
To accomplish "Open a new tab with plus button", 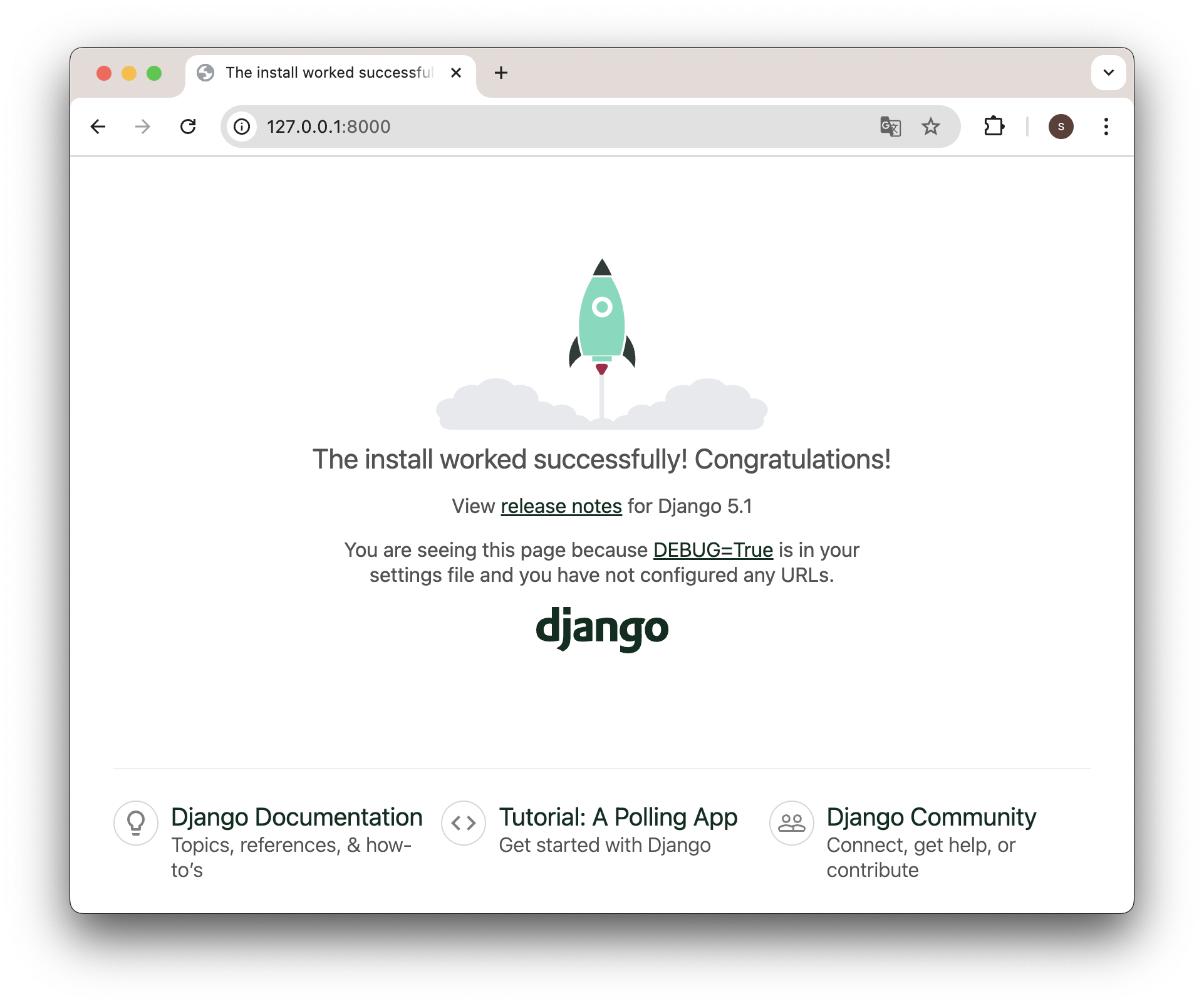I will [501, 73].
